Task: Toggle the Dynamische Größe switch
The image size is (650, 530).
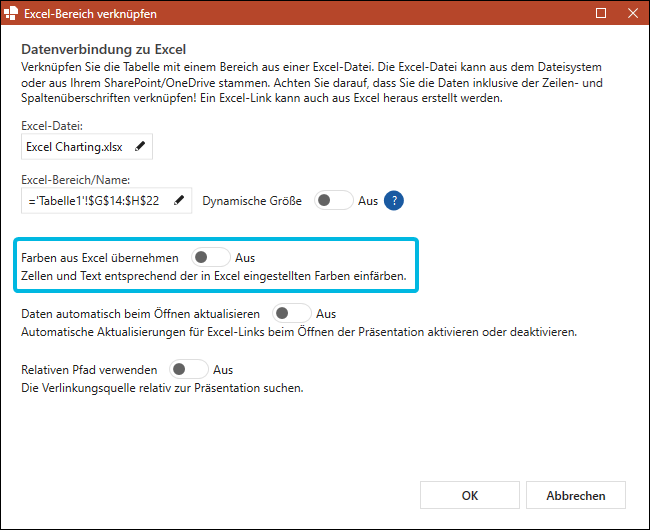Action: click(x=333, y=201)
